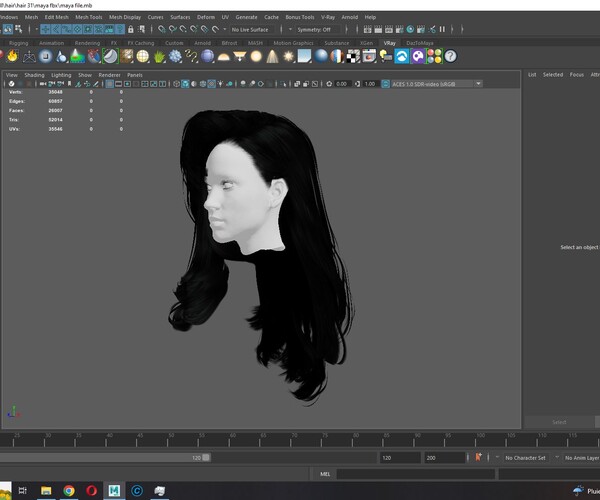This screenshot has width=600, height=500.
Task: Switch to the DazToMaya shelf tab
Action: (420, 43)
